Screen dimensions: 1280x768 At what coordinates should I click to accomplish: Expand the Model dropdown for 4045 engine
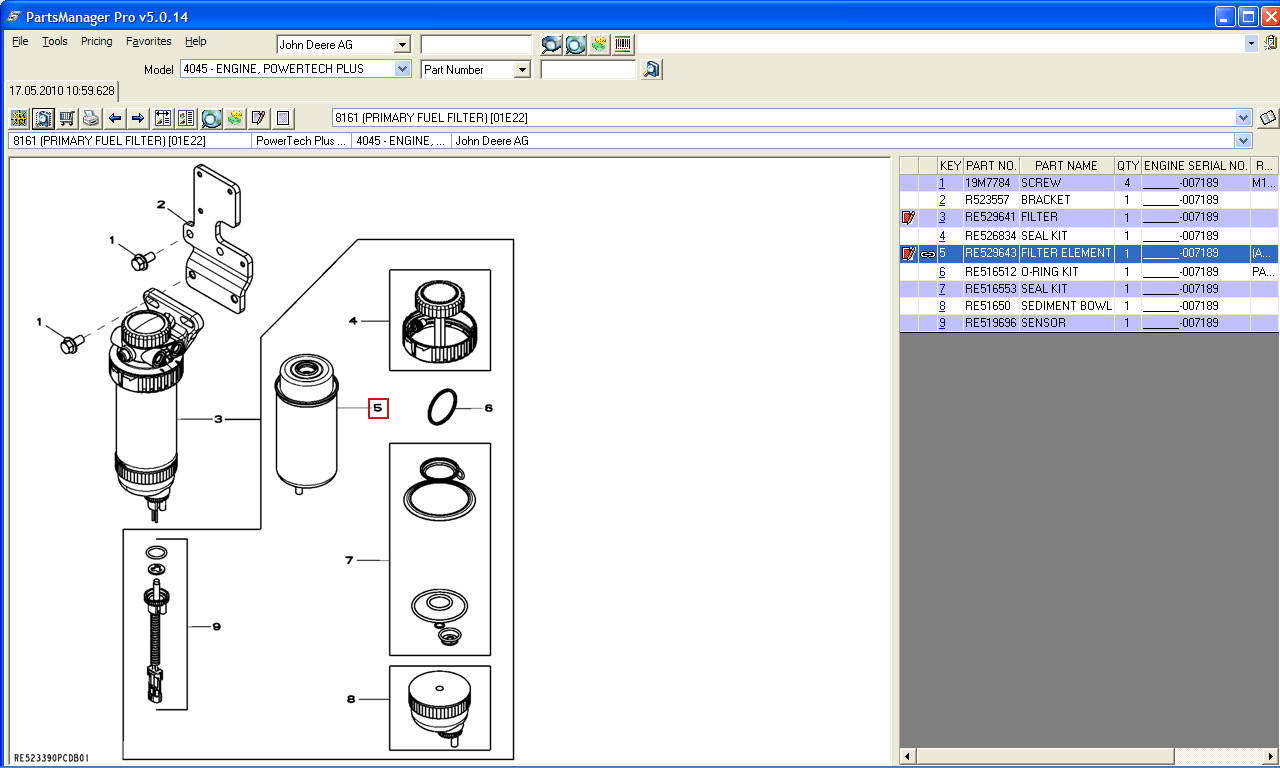pyautogui.click(x=403, y=69)
